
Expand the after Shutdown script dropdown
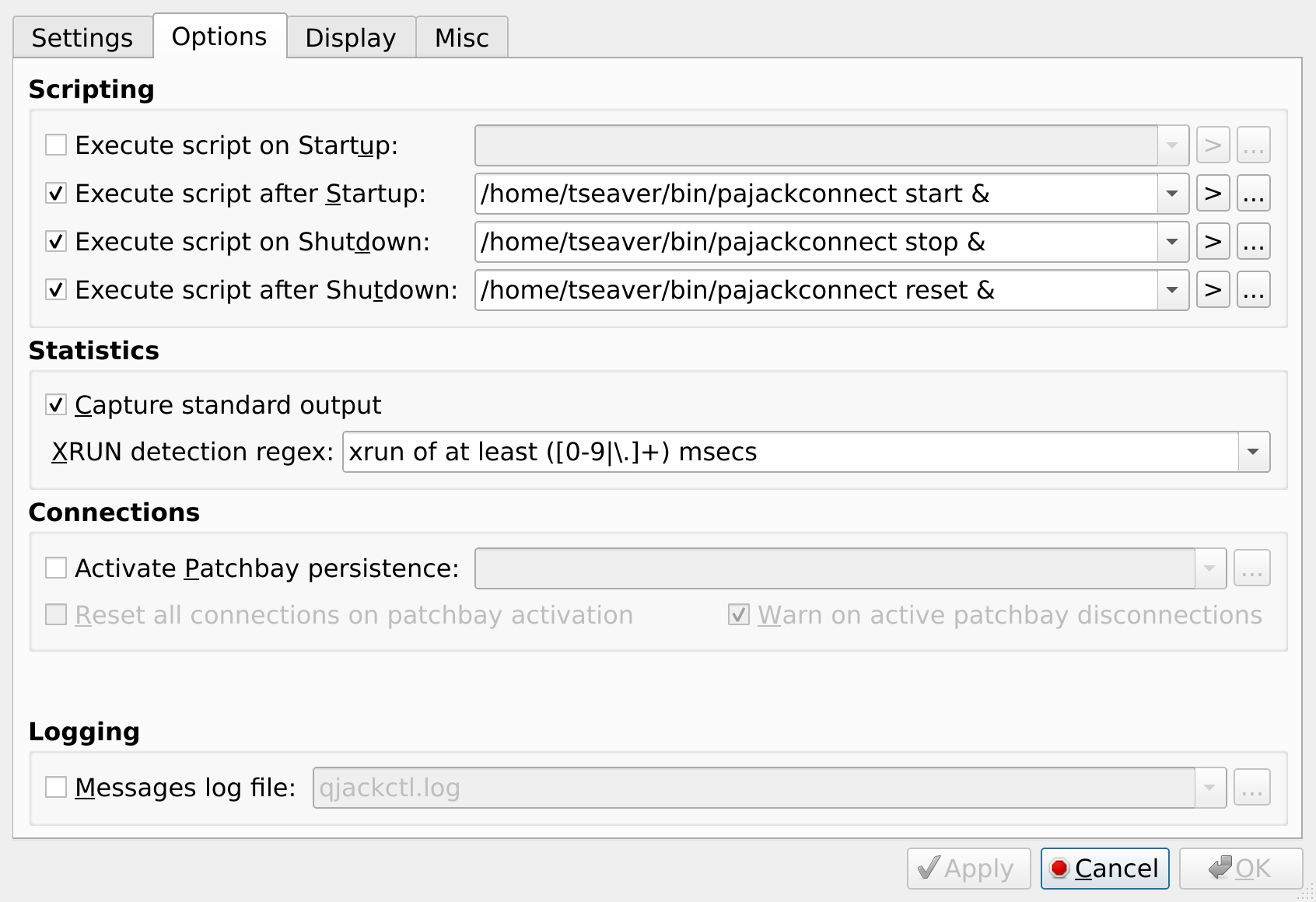[1172, 290]
